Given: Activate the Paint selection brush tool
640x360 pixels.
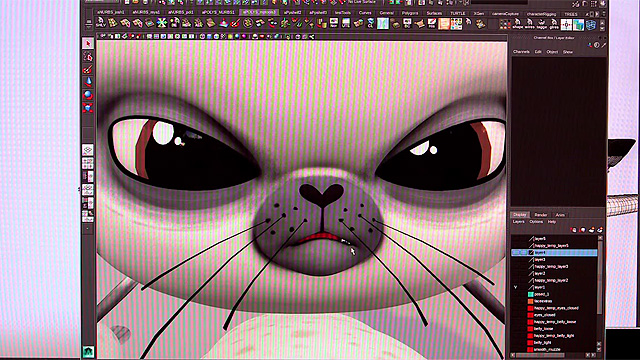Looking at the screenshot, I should pyautogui.click(x=88, y=69).
